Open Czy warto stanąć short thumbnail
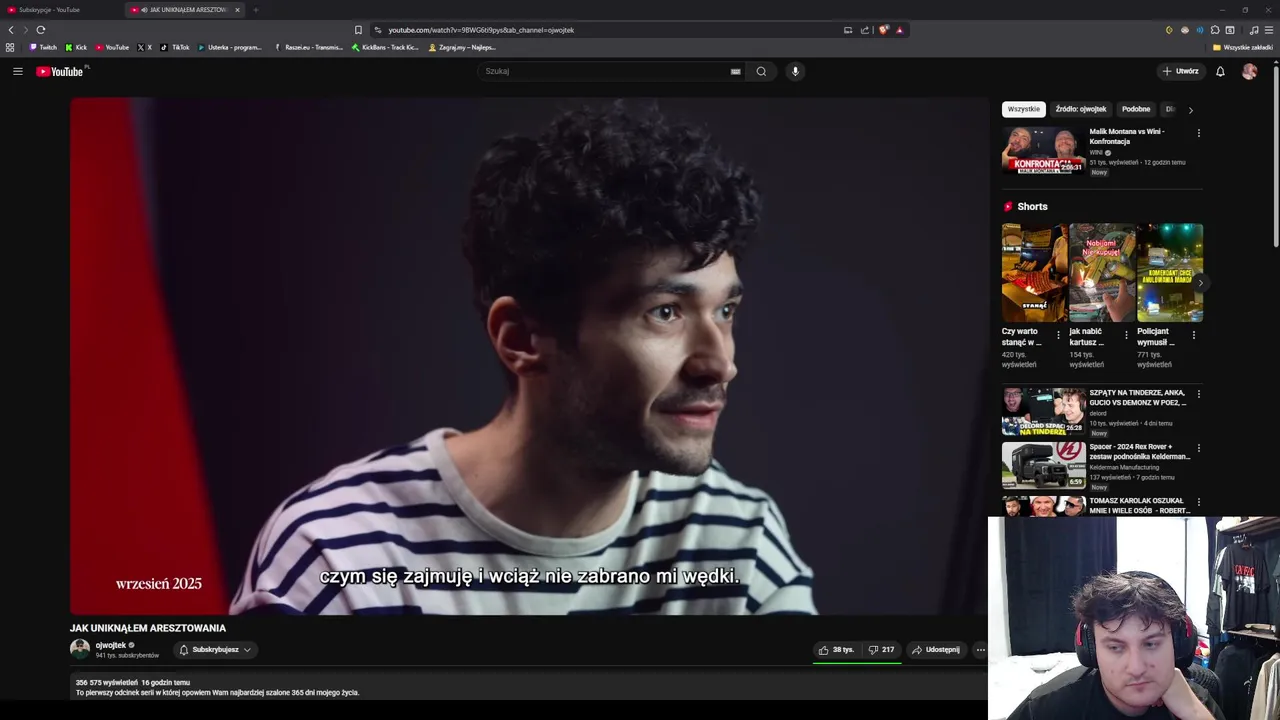Screen dimensions: 1280x720 coord(1034,272)
